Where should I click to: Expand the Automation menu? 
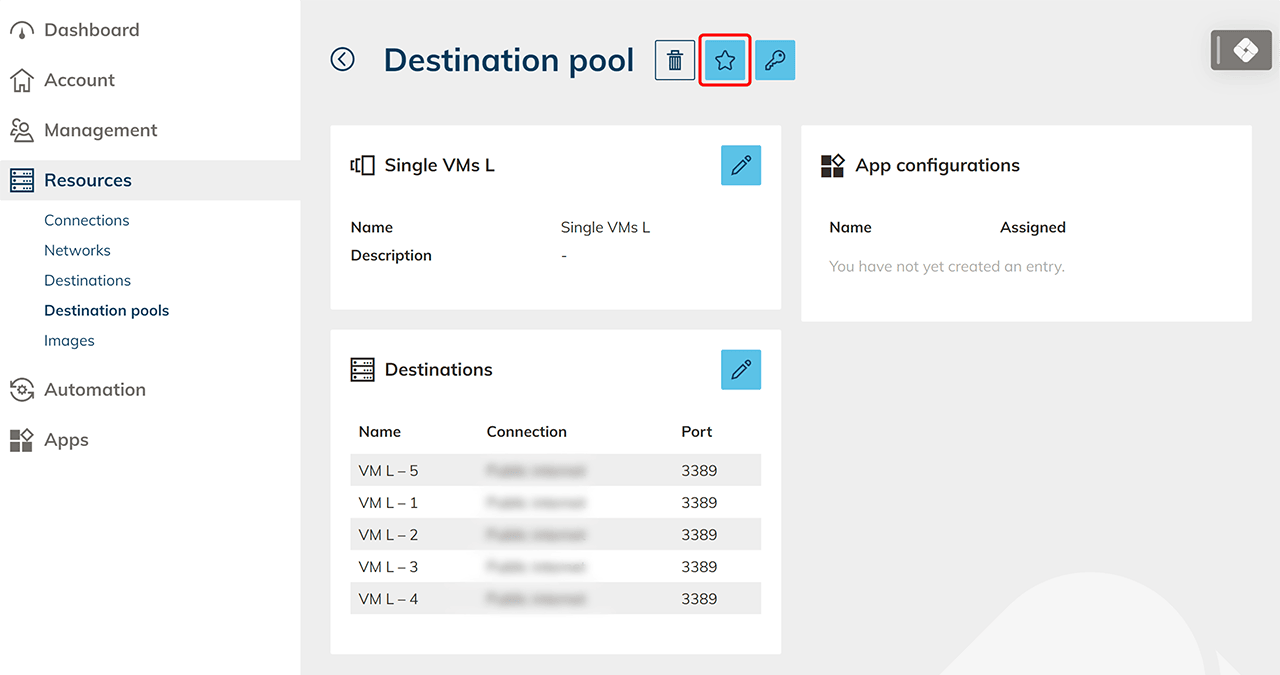95,390
